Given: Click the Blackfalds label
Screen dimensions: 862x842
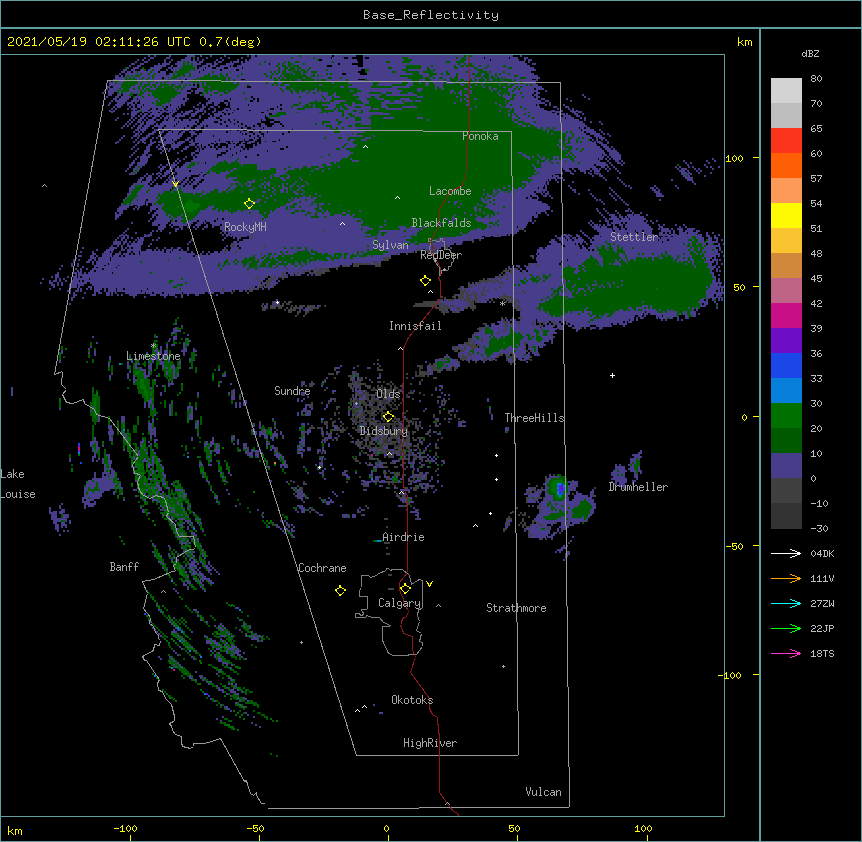Looking at the screenshot, I should [441, 223].
